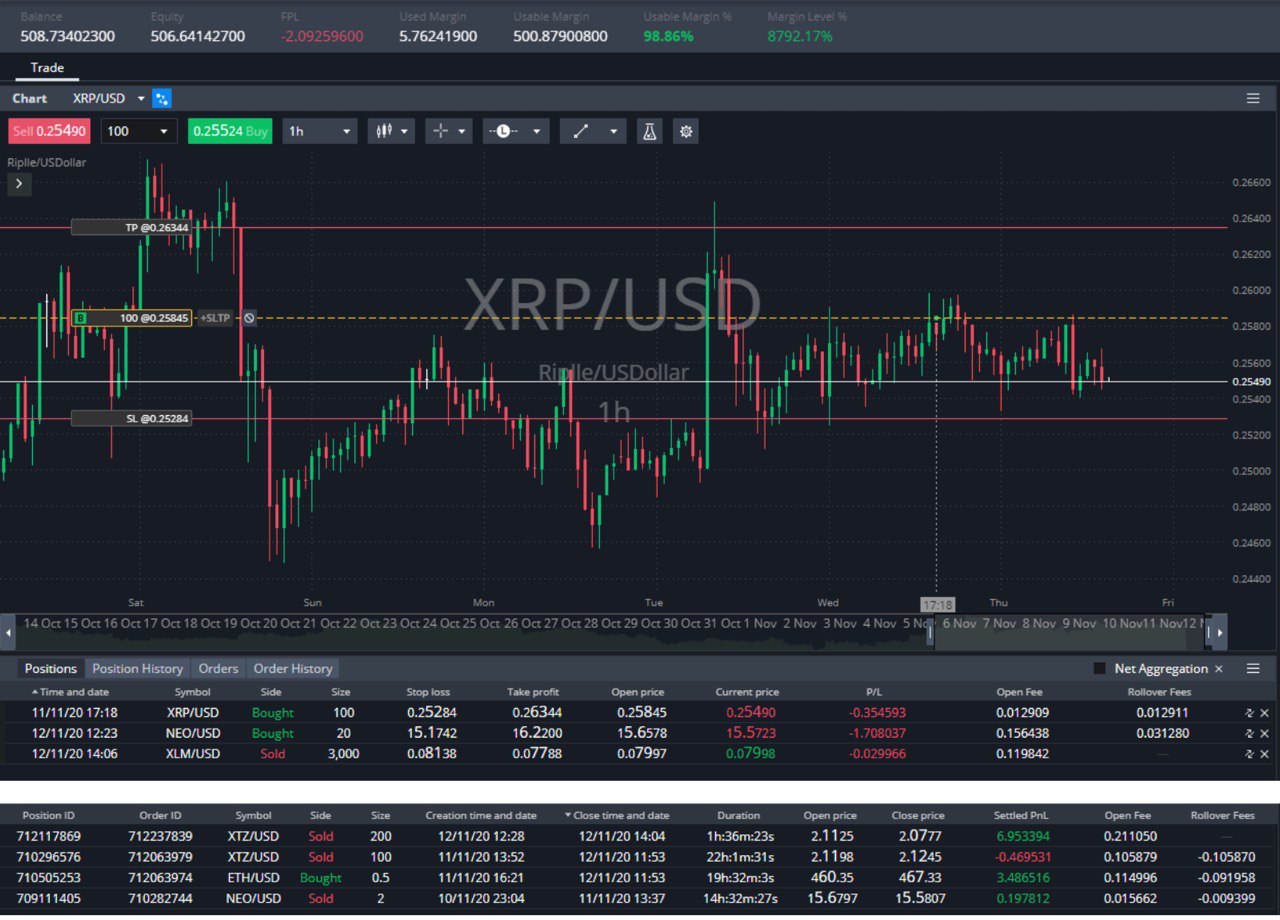Cancel the SL/TP via the order line icon
Screen dimensions: 1280x920
(249, 318)
